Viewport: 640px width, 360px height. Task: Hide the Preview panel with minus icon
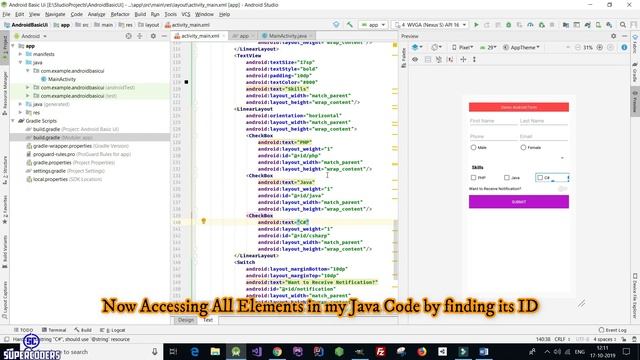tap(624, 36)
